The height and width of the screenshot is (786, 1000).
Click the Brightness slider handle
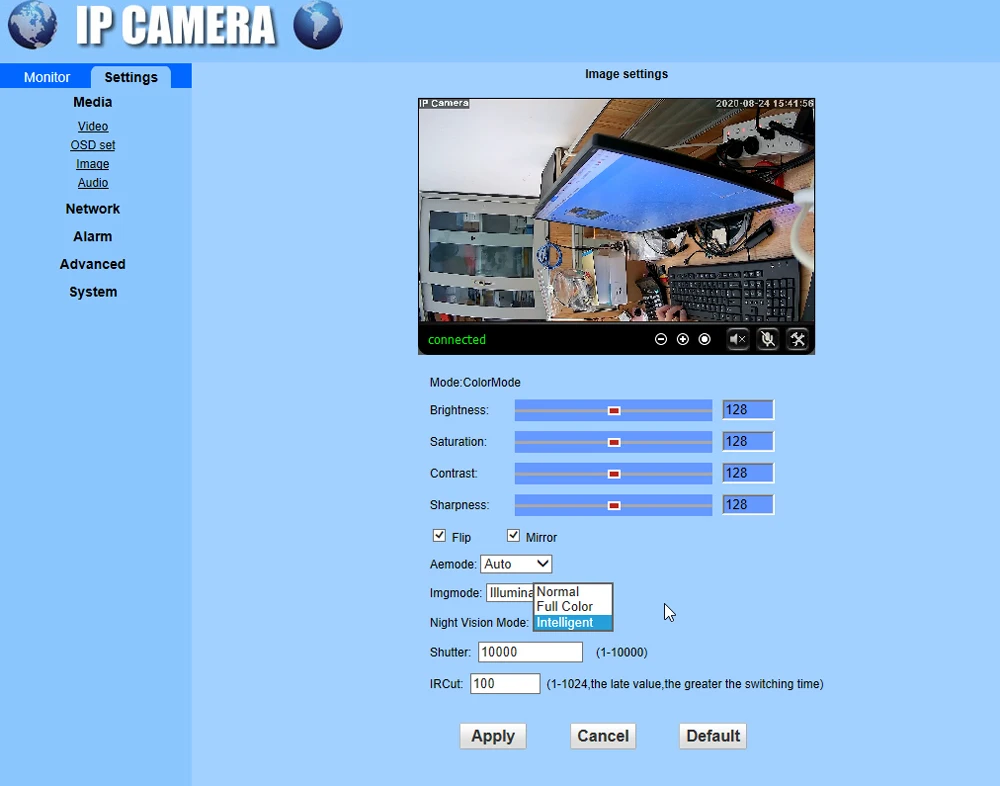click(614, 410)
